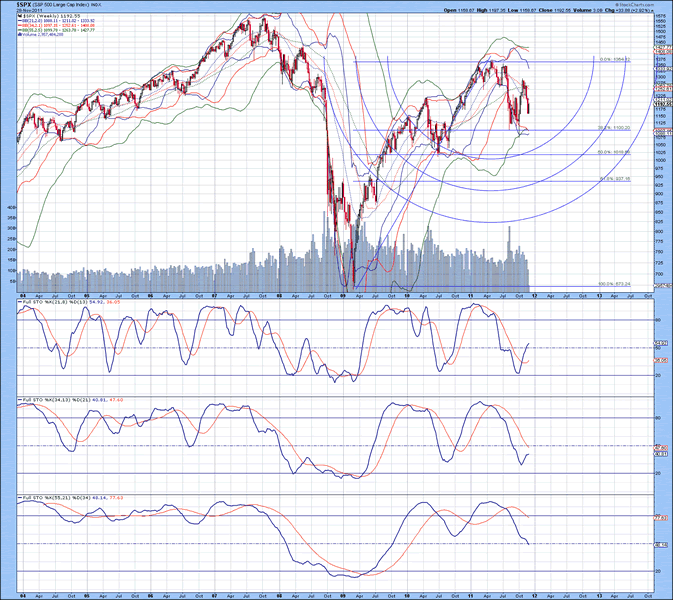The height and width of the screenshot is (600, 673).
Task: Click the current price tag on right axis
Action: (663, 104)
